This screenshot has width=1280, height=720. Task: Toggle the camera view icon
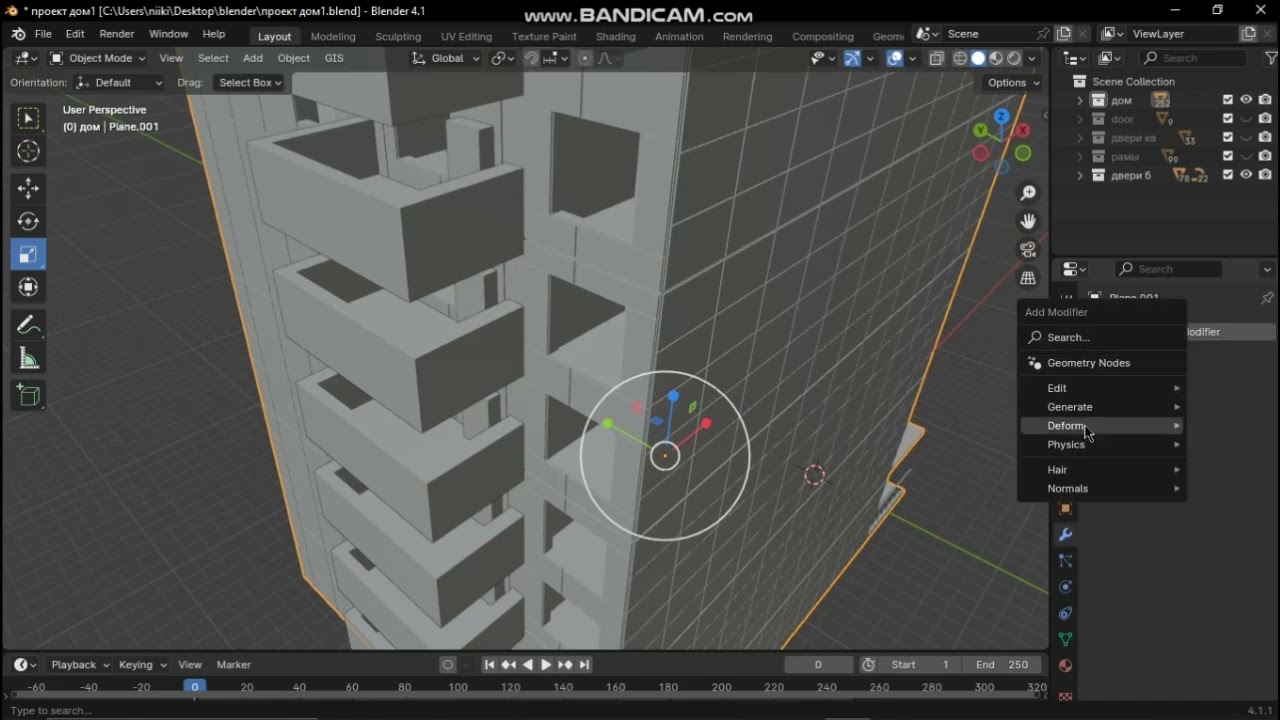click(1028, 250)
